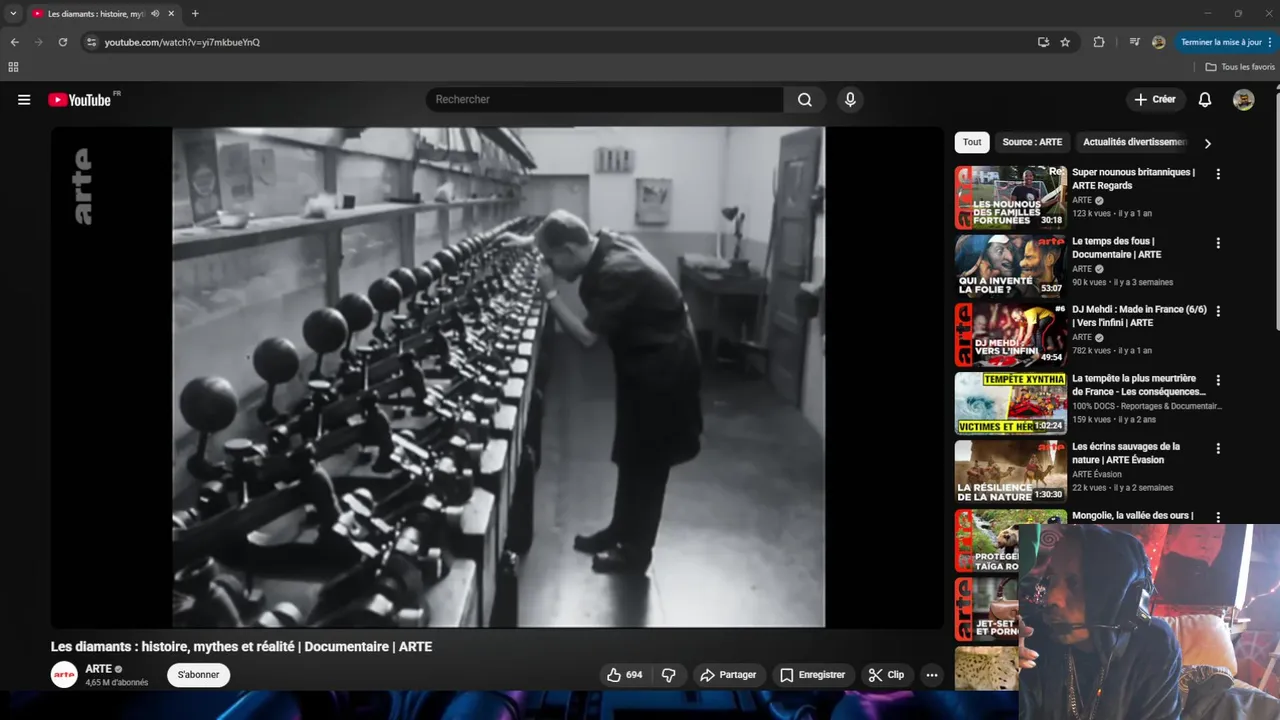Image resolution: width=1280 pixels, height=720 pixels.
Task: Like the video with 694 likes
Action: [625, 675]
